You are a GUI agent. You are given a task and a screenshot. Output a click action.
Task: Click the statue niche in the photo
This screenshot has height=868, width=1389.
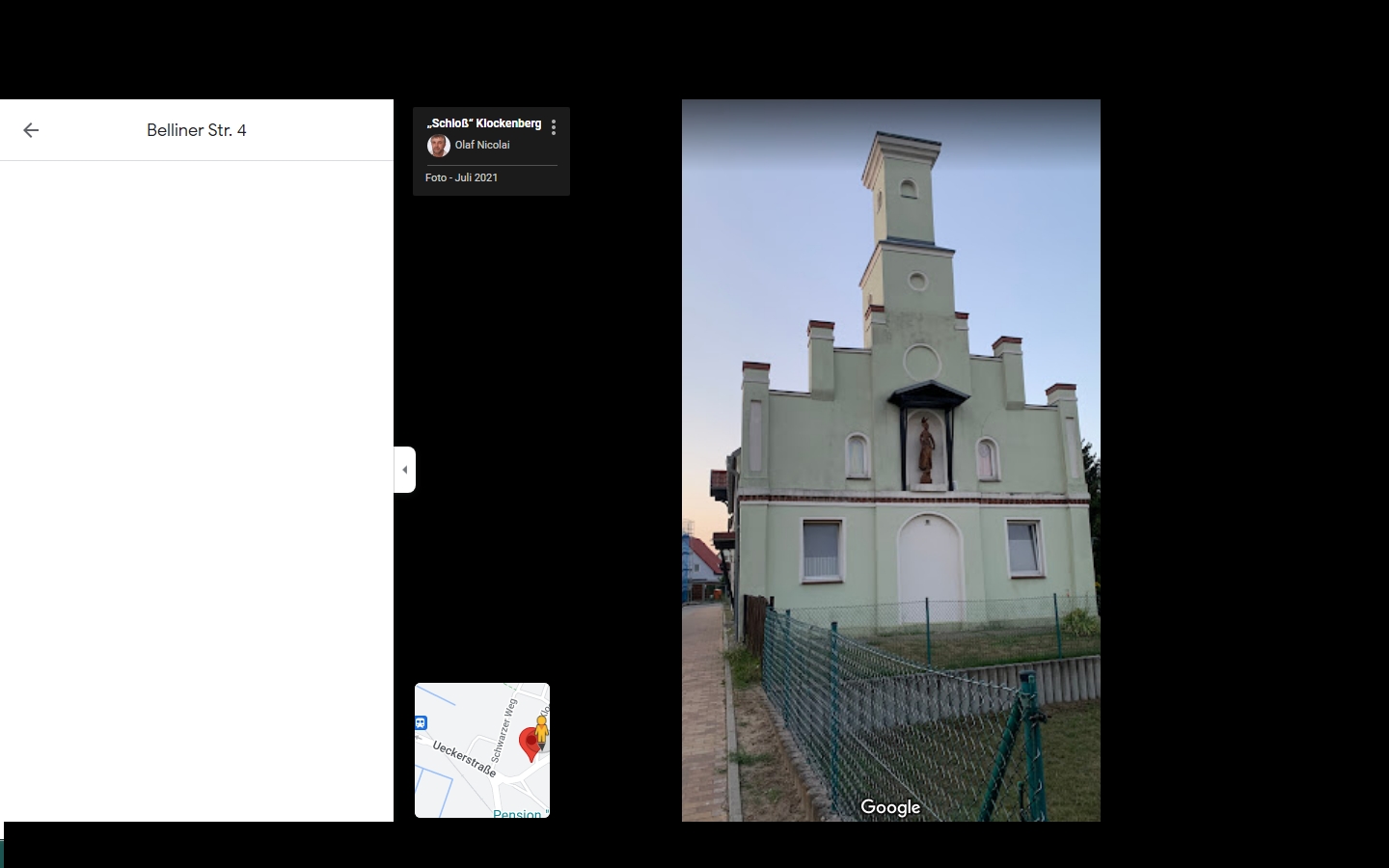(926, 449)
